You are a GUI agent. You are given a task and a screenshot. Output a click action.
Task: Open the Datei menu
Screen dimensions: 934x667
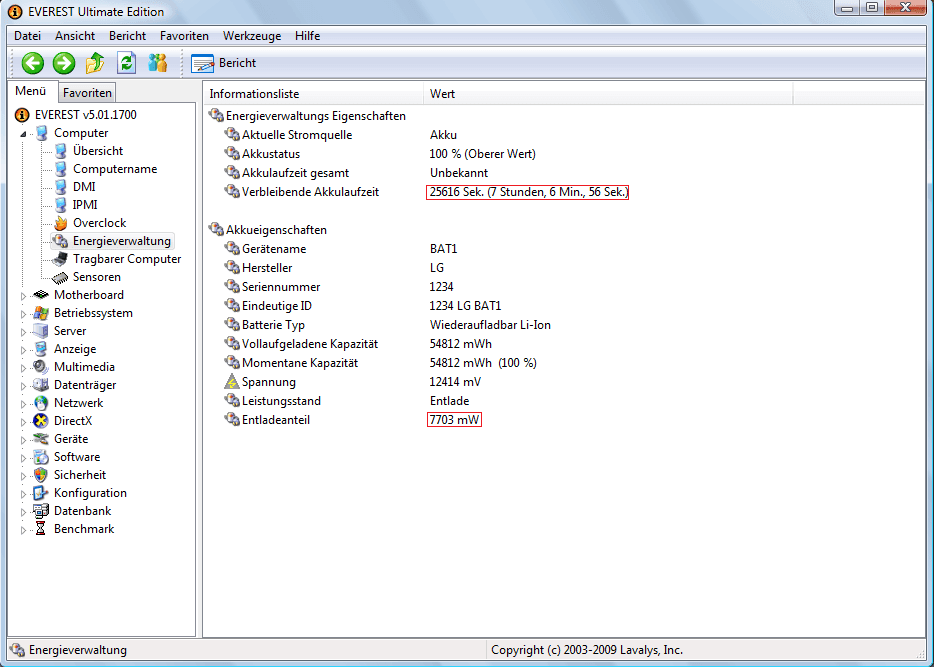click(x=27, y=36)
